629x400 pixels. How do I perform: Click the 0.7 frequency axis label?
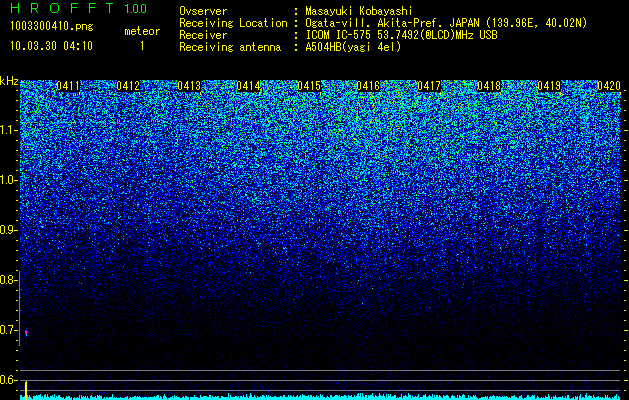pyautogui.click(x=8, y=330)
